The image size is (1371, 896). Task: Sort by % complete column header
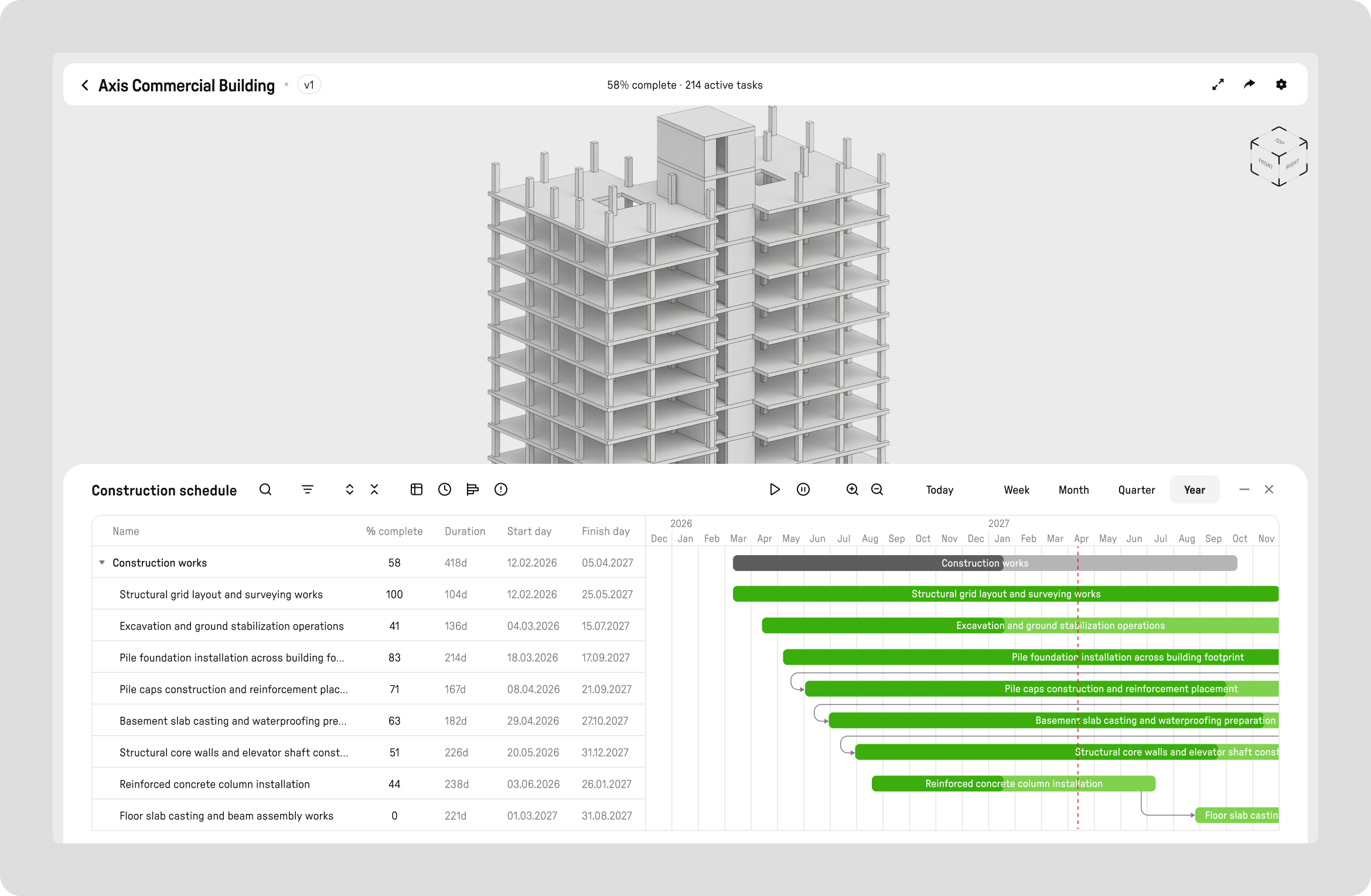394,531
